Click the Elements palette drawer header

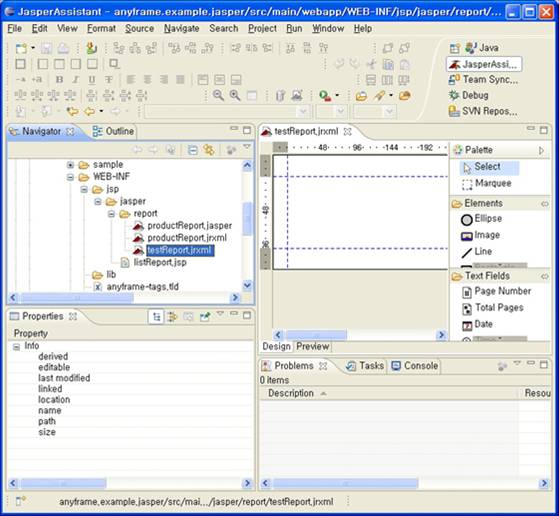[500, 204]
